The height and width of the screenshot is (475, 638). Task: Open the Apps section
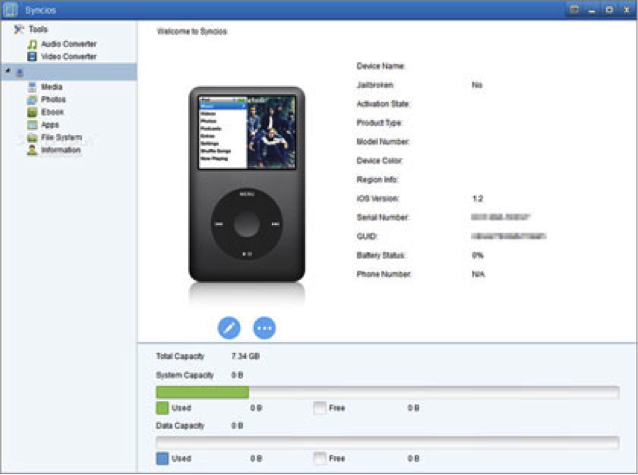[44, 125]
